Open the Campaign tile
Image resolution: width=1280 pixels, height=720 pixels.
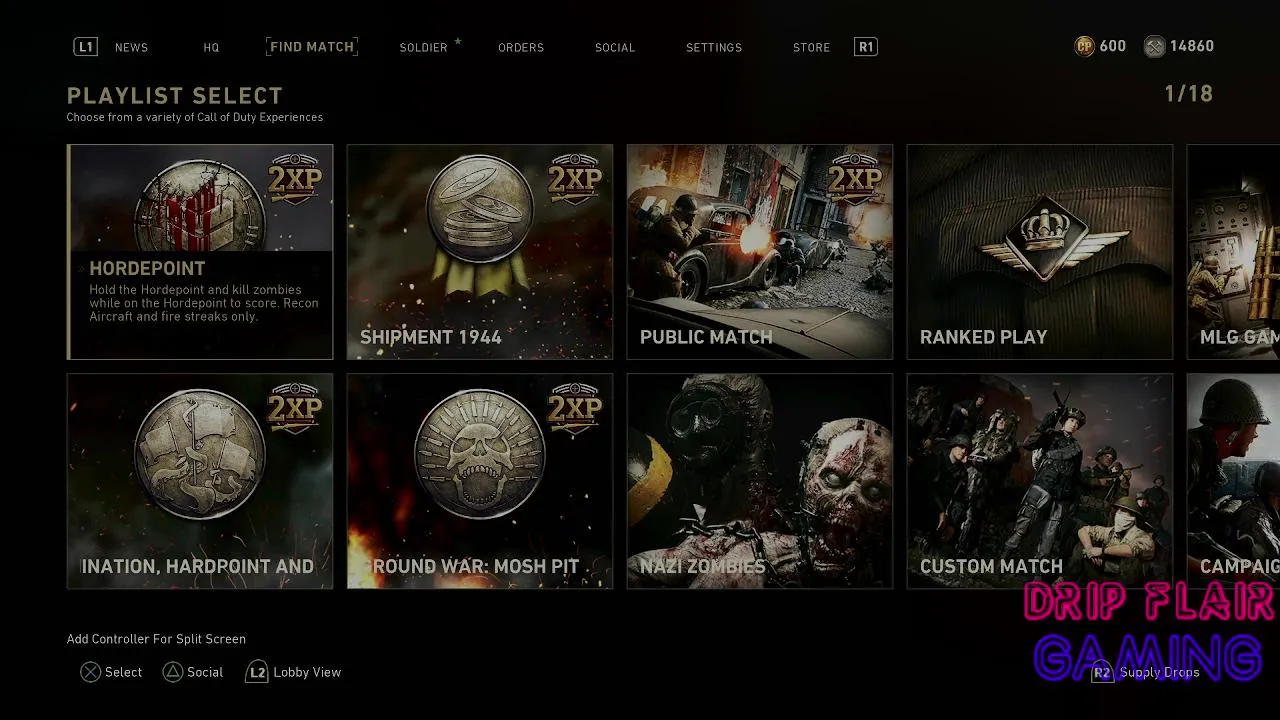[1233, 481]
